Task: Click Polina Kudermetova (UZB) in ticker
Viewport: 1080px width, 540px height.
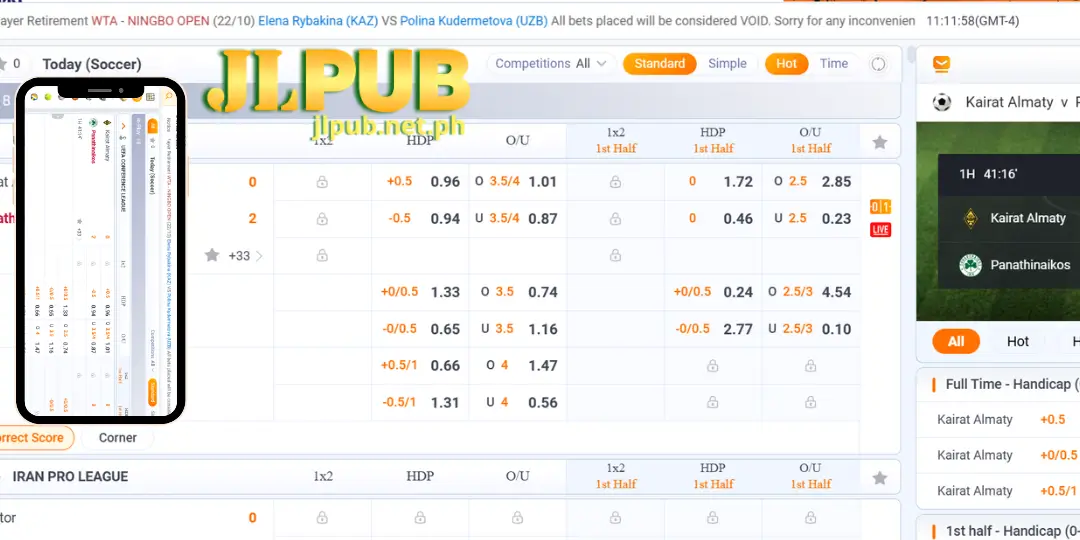Action: [x=474, y=21]
